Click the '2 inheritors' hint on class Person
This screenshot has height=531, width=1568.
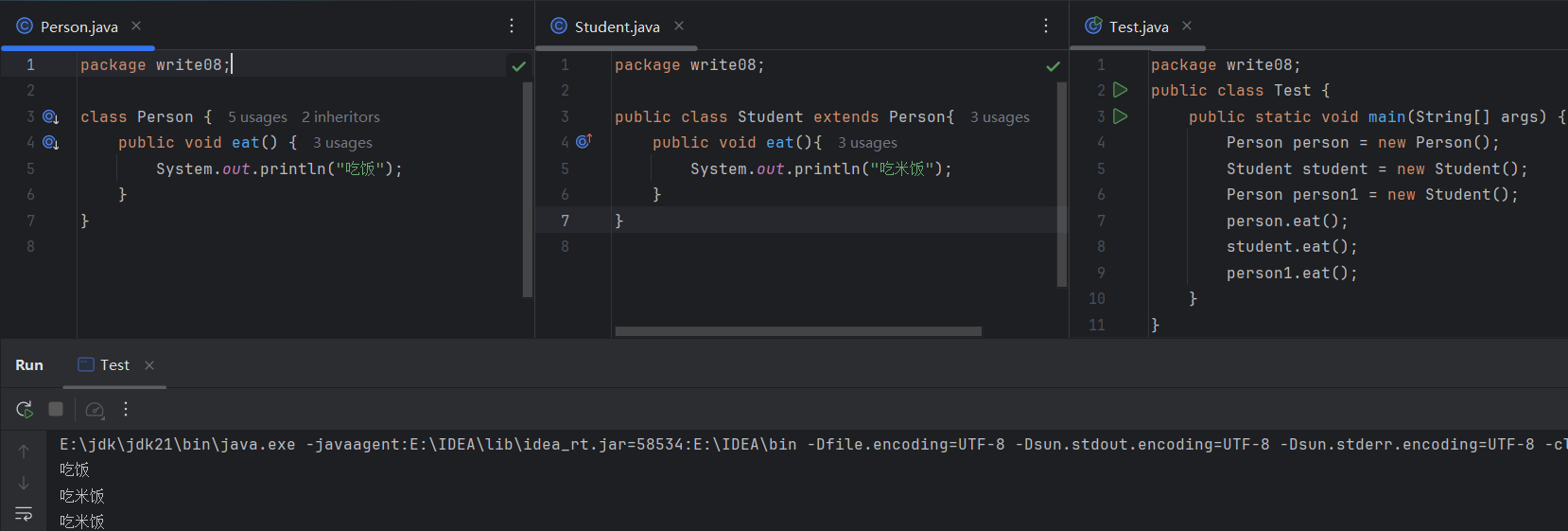[x=340, y=117]
